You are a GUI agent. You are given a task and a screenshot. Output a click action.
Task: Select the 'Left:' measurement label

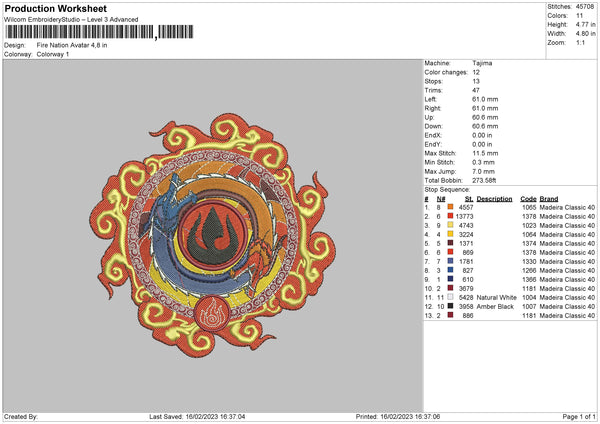(429, 99)
